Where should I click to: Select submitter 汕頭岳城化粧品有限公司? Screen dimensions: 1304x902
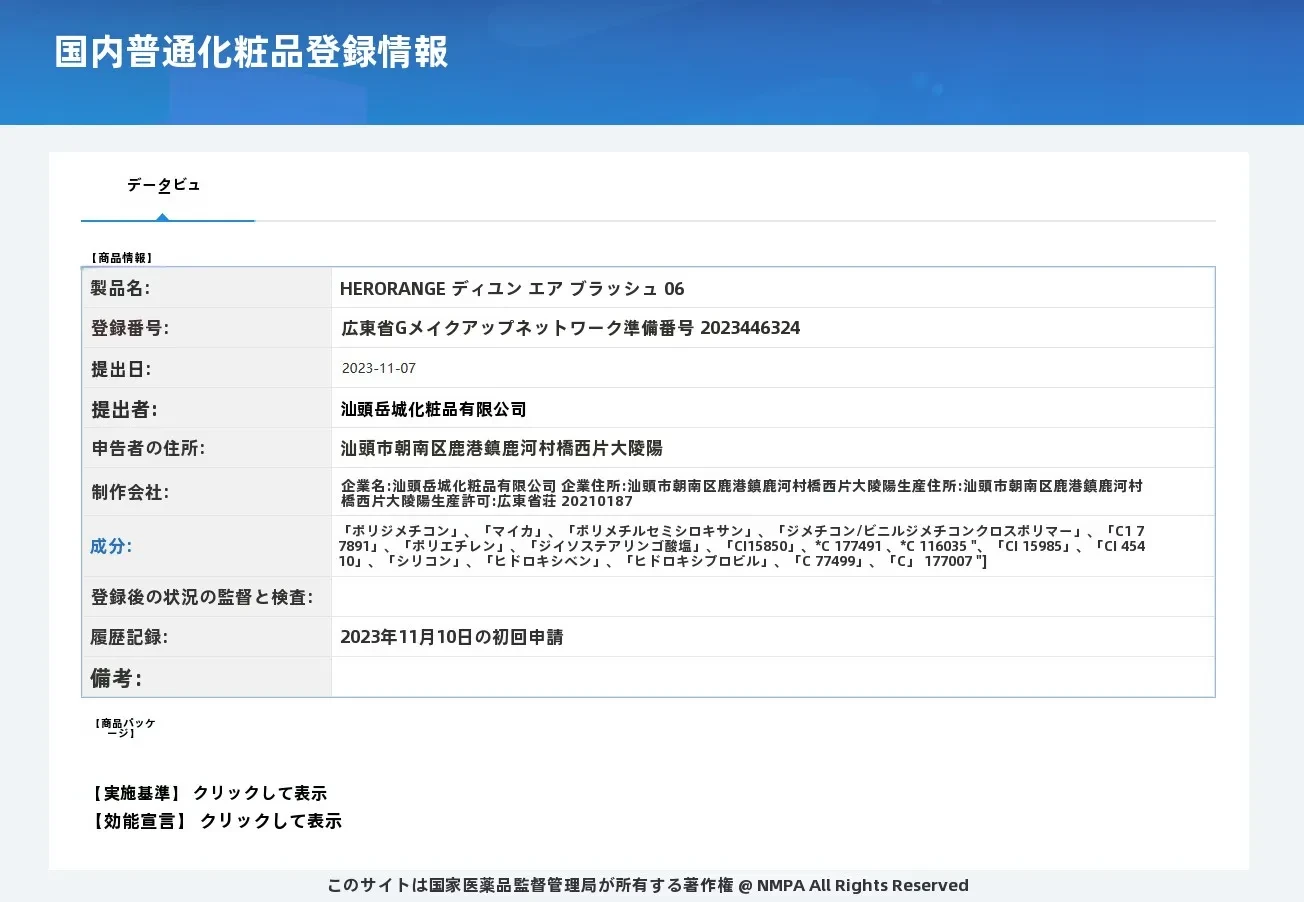click(433, 409)
